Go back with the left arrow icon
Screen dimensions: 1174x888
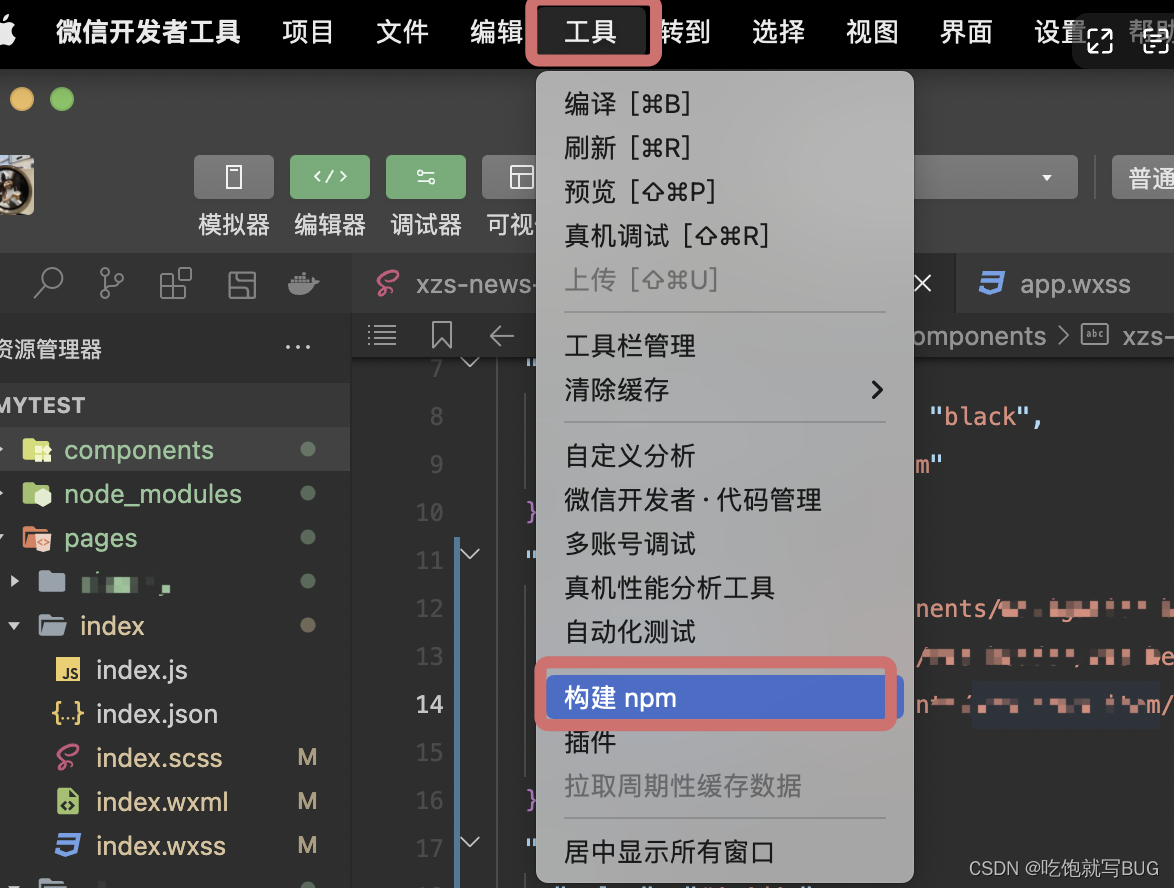coord(501,335)
